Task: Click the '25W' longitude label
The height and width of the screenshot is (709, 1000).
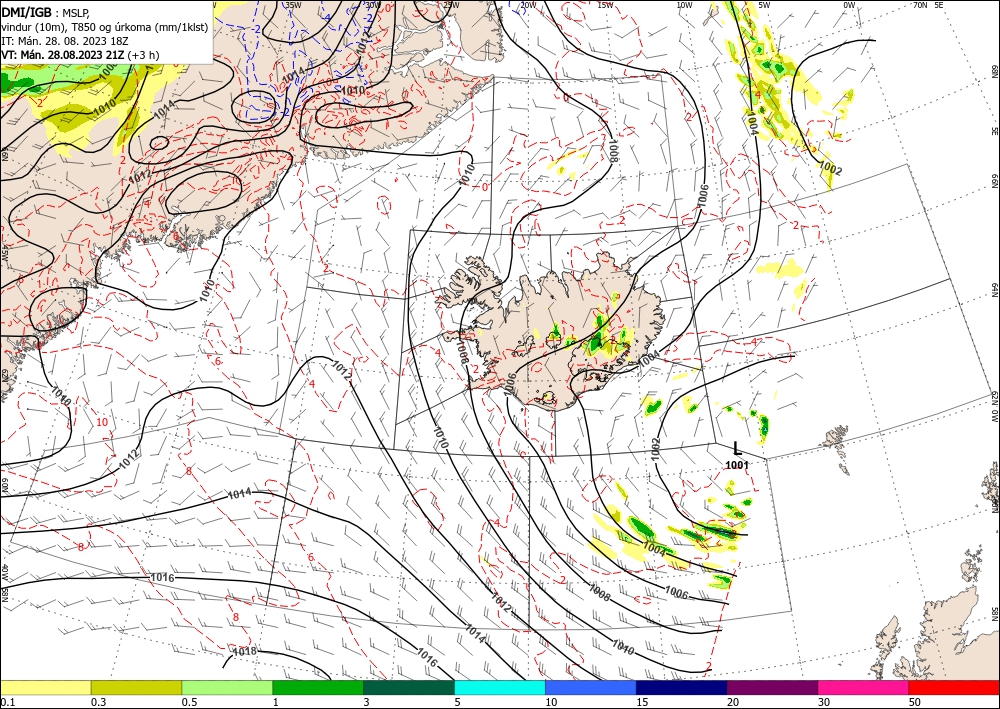Action: click(450, 5)
